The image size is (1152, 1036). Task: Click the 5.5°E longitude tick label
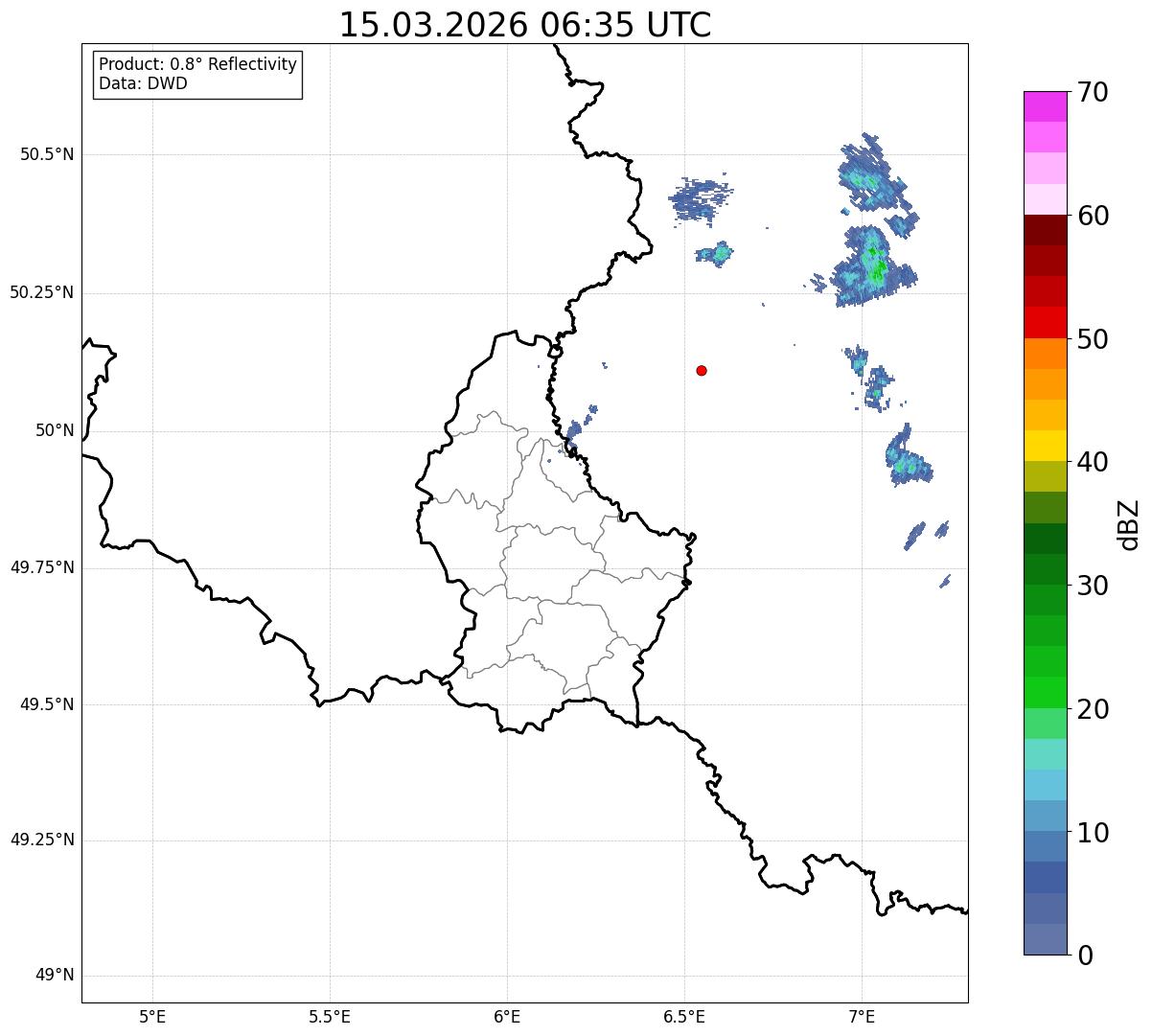(x=330, y=1016)
